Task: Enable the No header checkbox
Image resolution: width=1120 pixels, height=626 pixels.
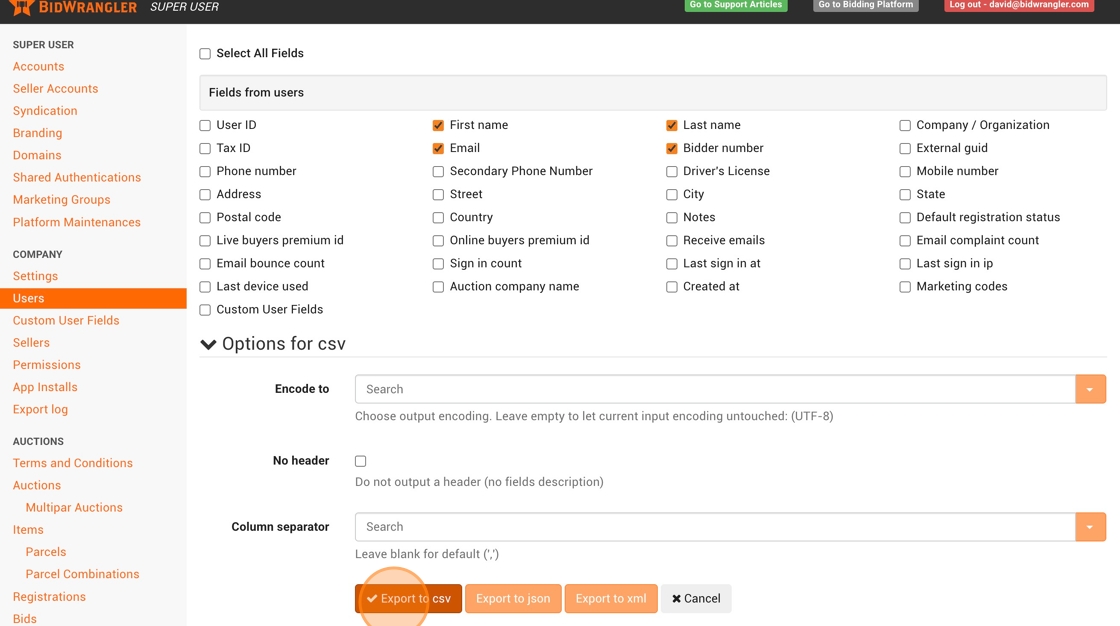Action: pyautogui.click(x=361, y=461)
